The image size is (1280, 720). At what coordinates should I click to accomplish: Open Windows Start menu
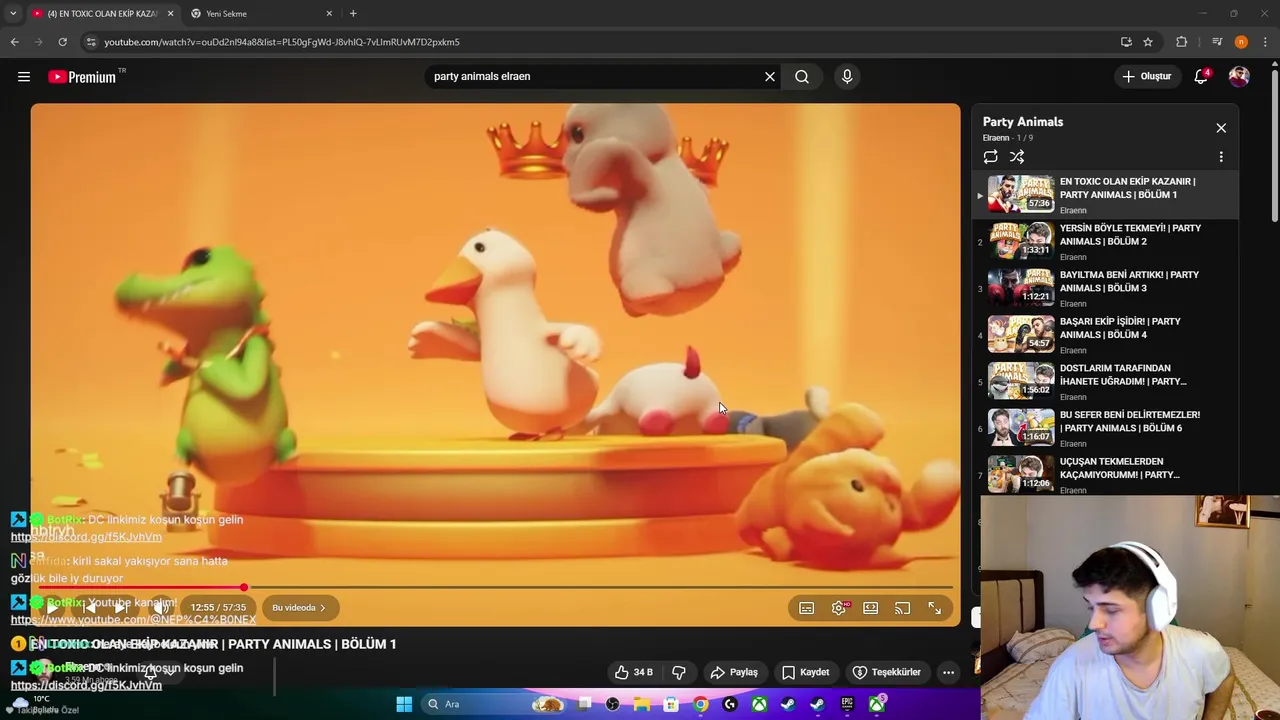[404, 704]
